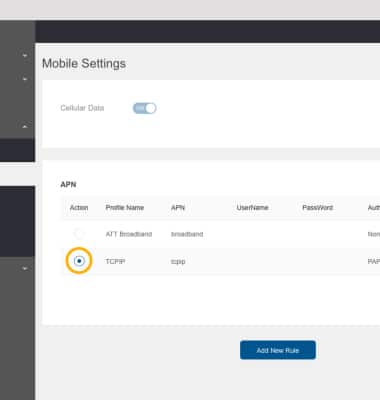Click the Action column header

point(79,208)
